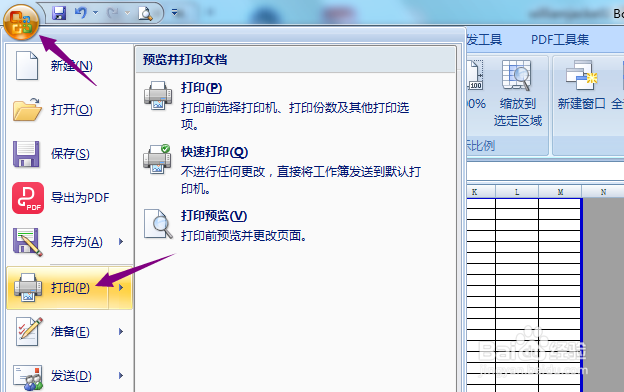Screen dimensions: 624x392
Task: Open the 开发工具 ribbon tab
Action: [484, 40]
